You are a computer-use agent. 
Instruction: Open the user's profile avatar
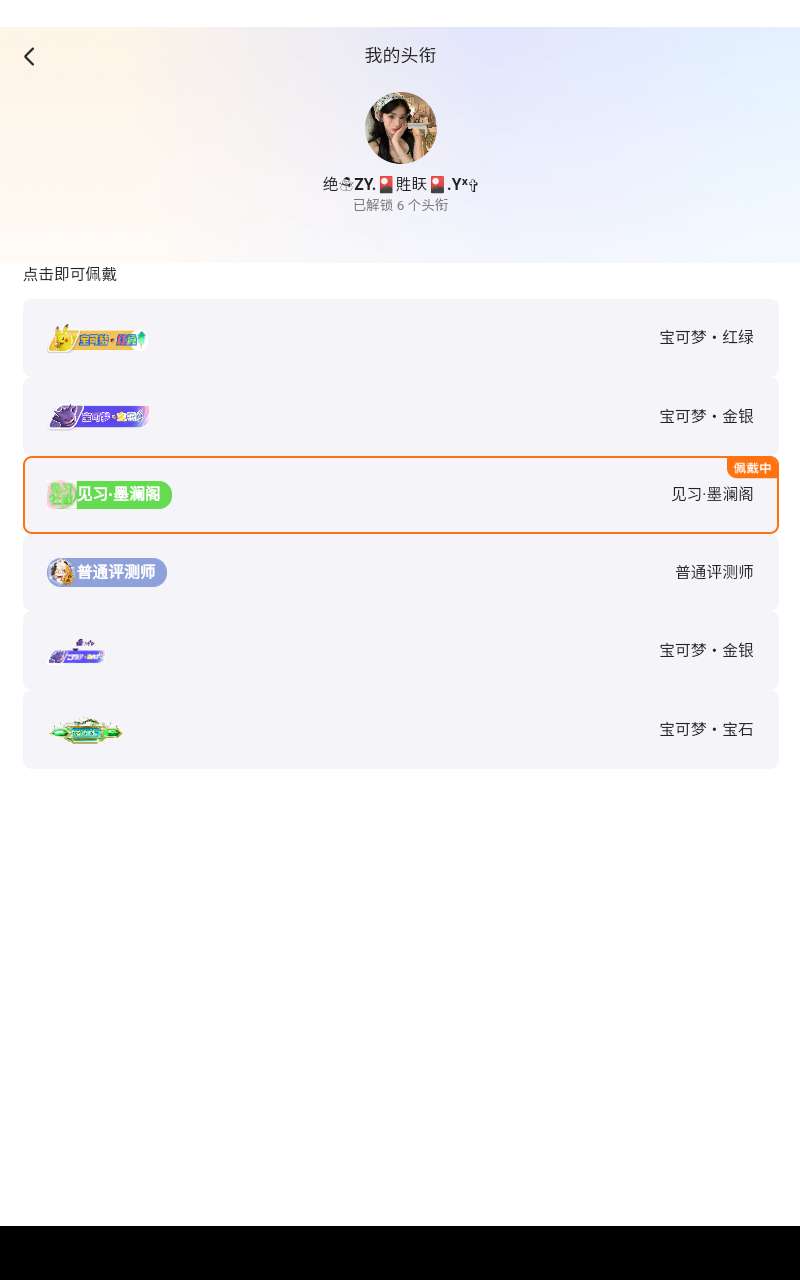click(x=400, y=128)
